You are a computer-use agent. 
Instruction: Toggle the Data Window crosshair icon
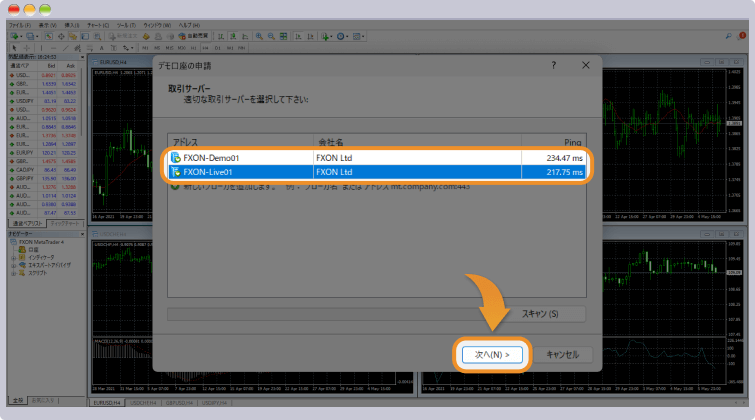pyautogui.click(x=61, y=36)
